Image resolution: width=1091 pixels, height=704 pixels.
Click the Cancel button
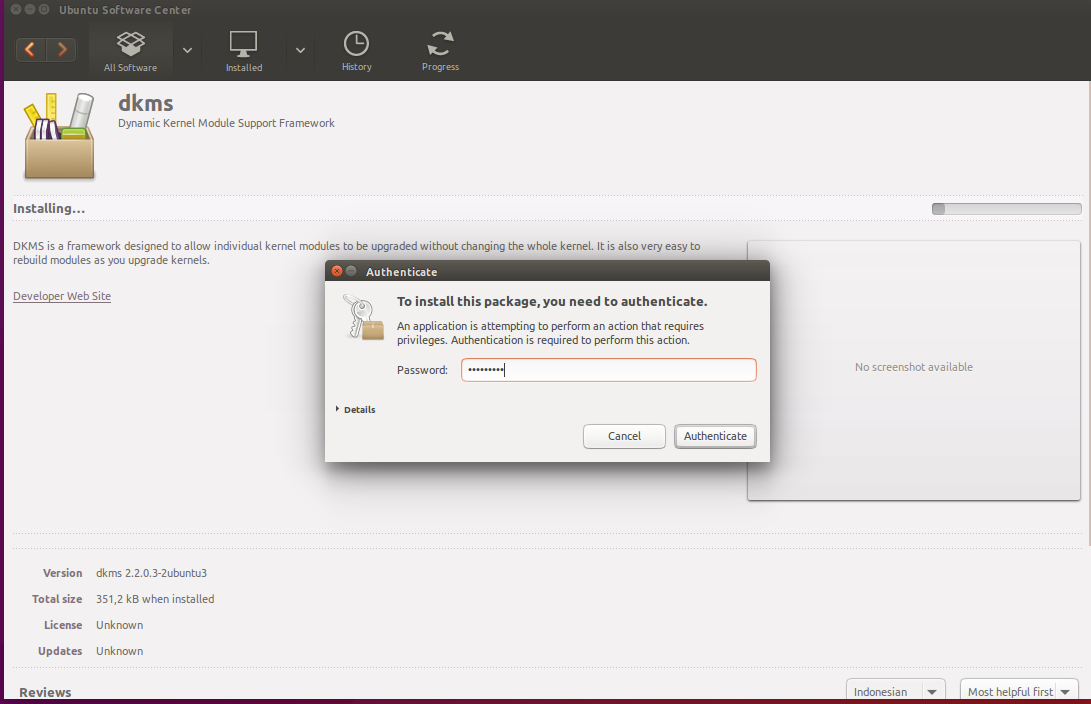click(x=624, y=436)
